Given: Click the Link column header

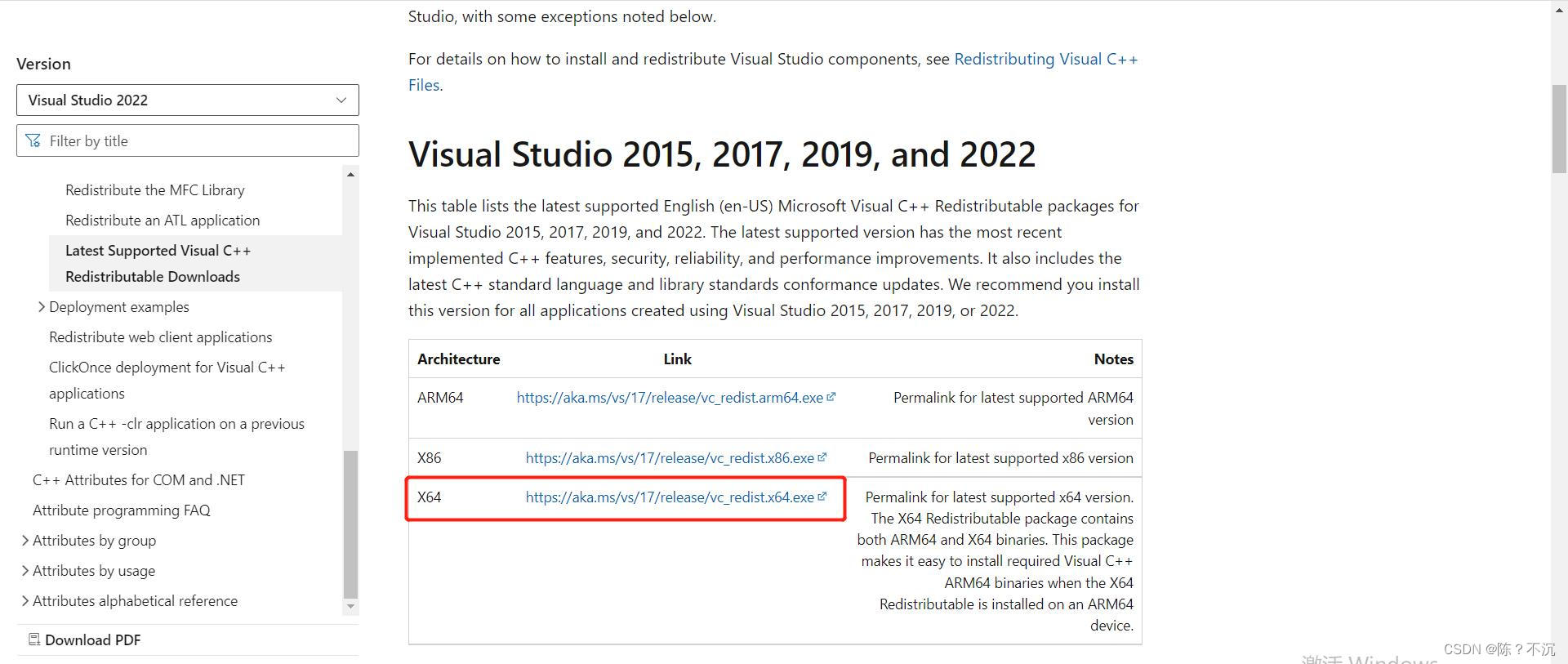Looking at the screenshot, I should pyautogui.click(x=677, y=359).
